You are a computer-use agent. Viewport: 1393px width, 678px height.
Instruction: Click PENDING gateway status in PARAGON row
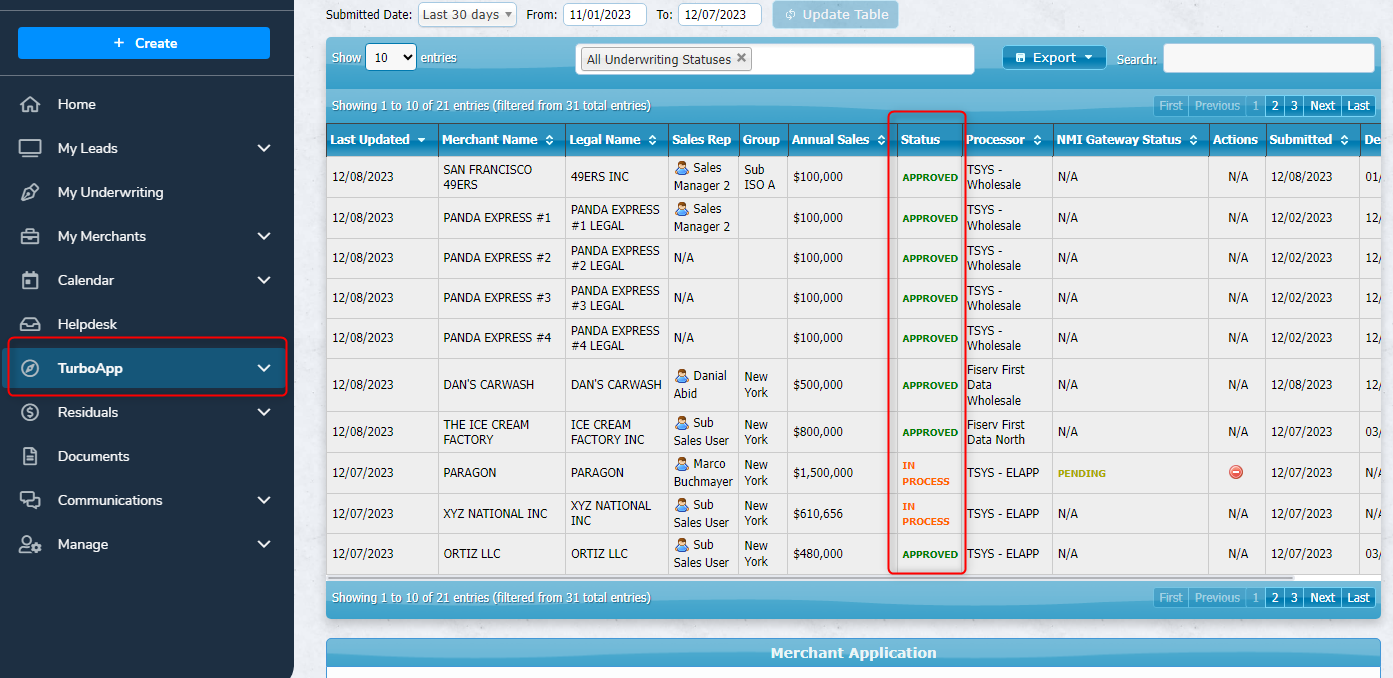pyautogui.click(x=1082, y=473)
